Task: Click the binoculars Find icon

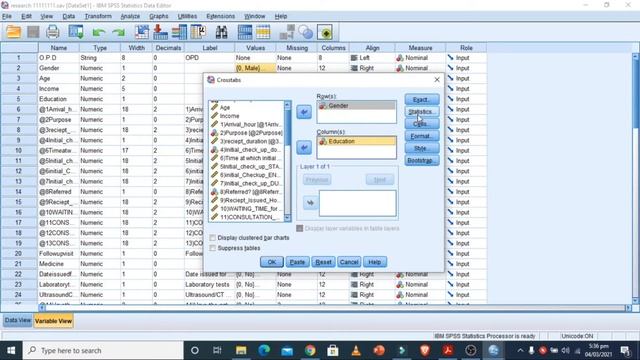Action: point(222,32)
